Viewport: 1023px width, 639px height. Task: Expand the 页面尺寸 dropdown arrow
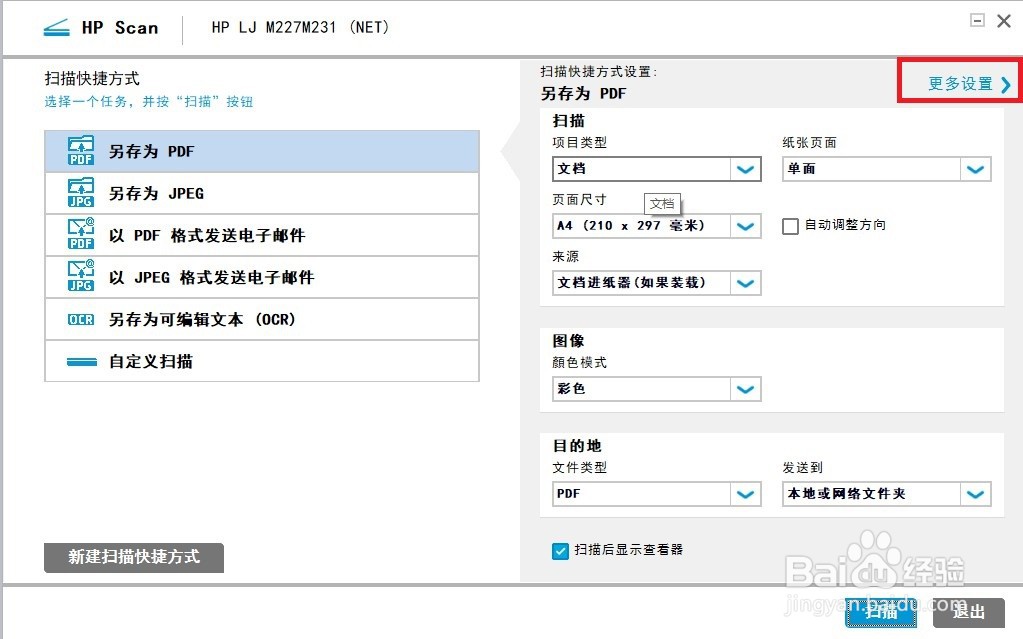click(x=745, y=226)
